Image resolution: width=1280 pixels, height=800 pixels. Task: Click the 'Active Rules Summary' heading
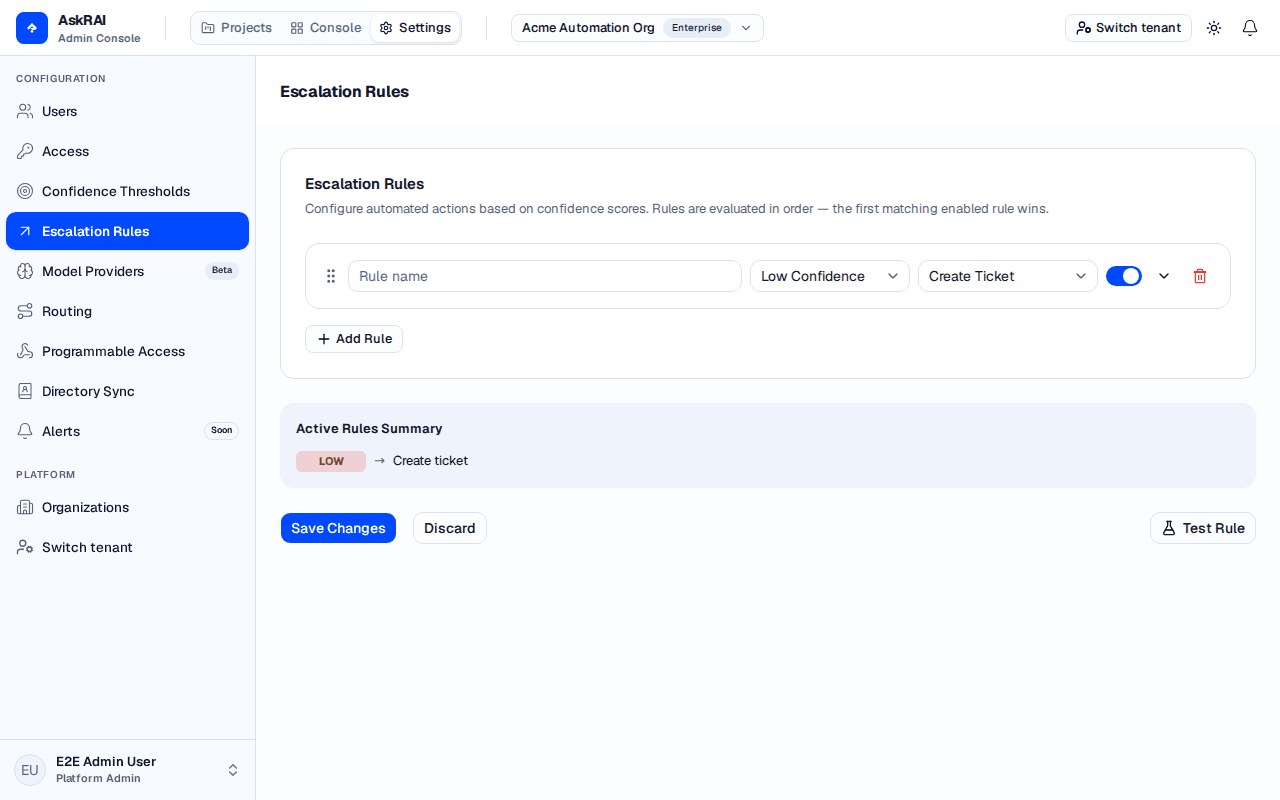tap(369, 428)
